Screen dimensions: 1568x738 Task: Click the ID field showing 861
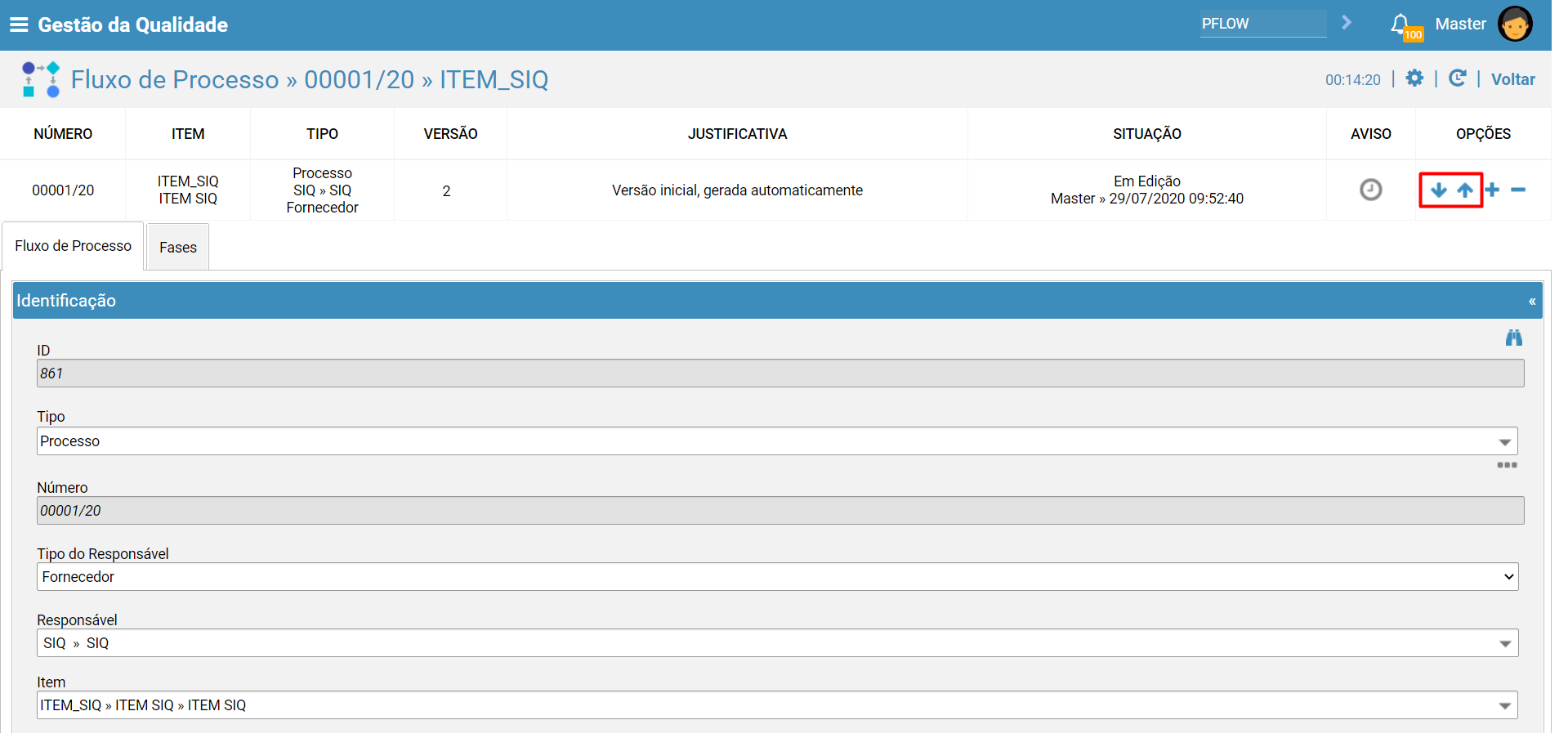[780, 373]
